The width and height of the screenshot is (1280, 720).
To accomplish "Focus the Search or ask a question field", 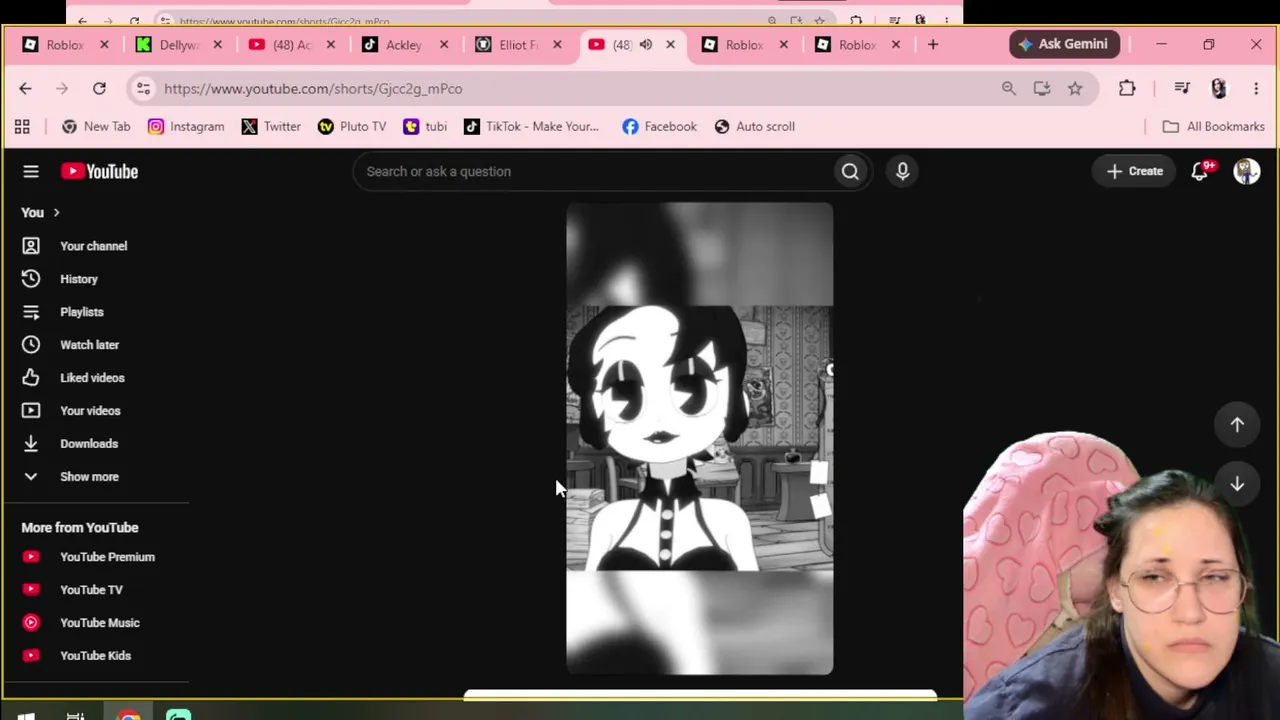I will pyautogui.click(x=594, y=171).
